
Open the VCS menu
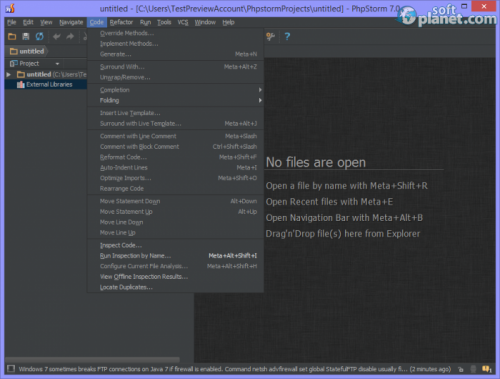[183, 22]
